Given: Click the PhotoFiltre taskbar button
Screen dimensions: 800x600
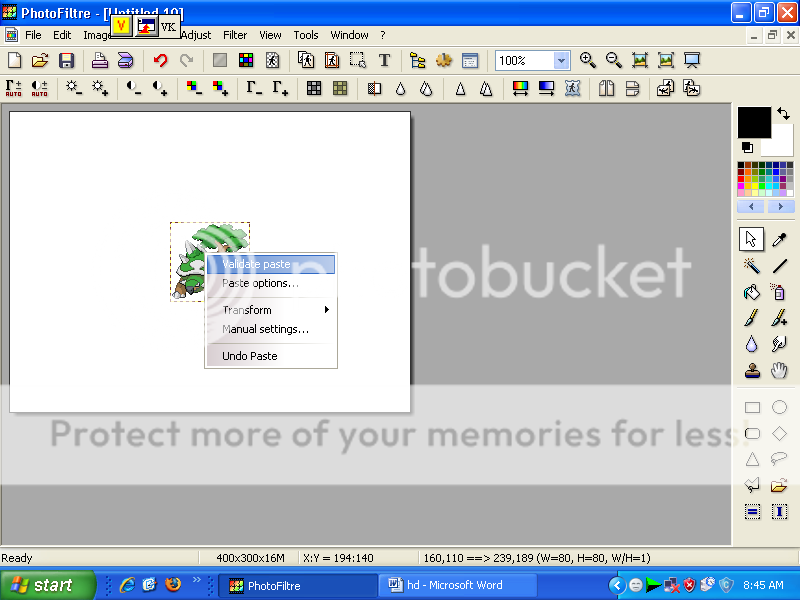Looking at the screenshot, I should coord(297,586).
